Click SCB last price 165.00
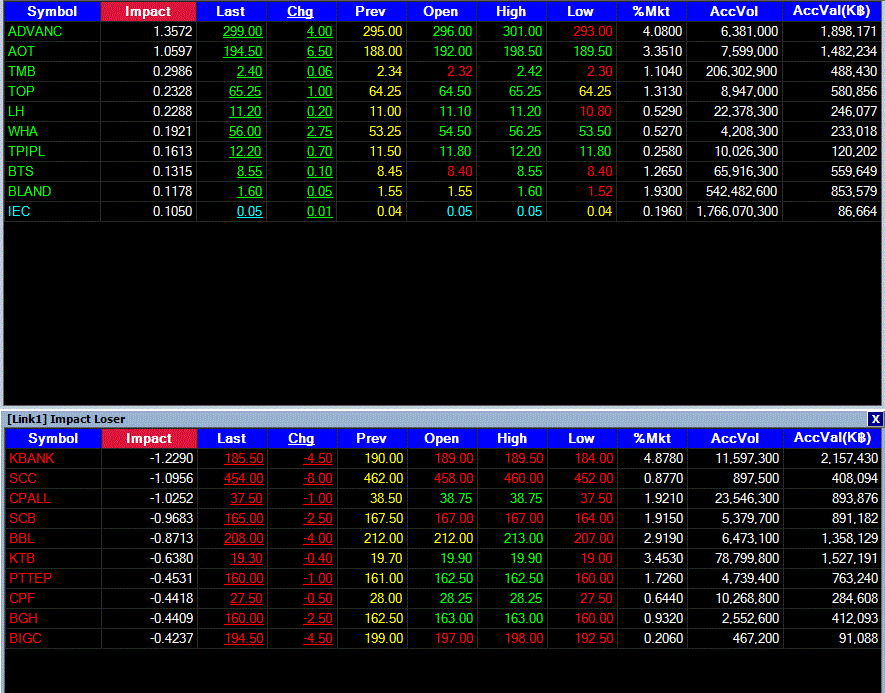The height and width of the screenshot is (693, 885). [x=244, y=519]
